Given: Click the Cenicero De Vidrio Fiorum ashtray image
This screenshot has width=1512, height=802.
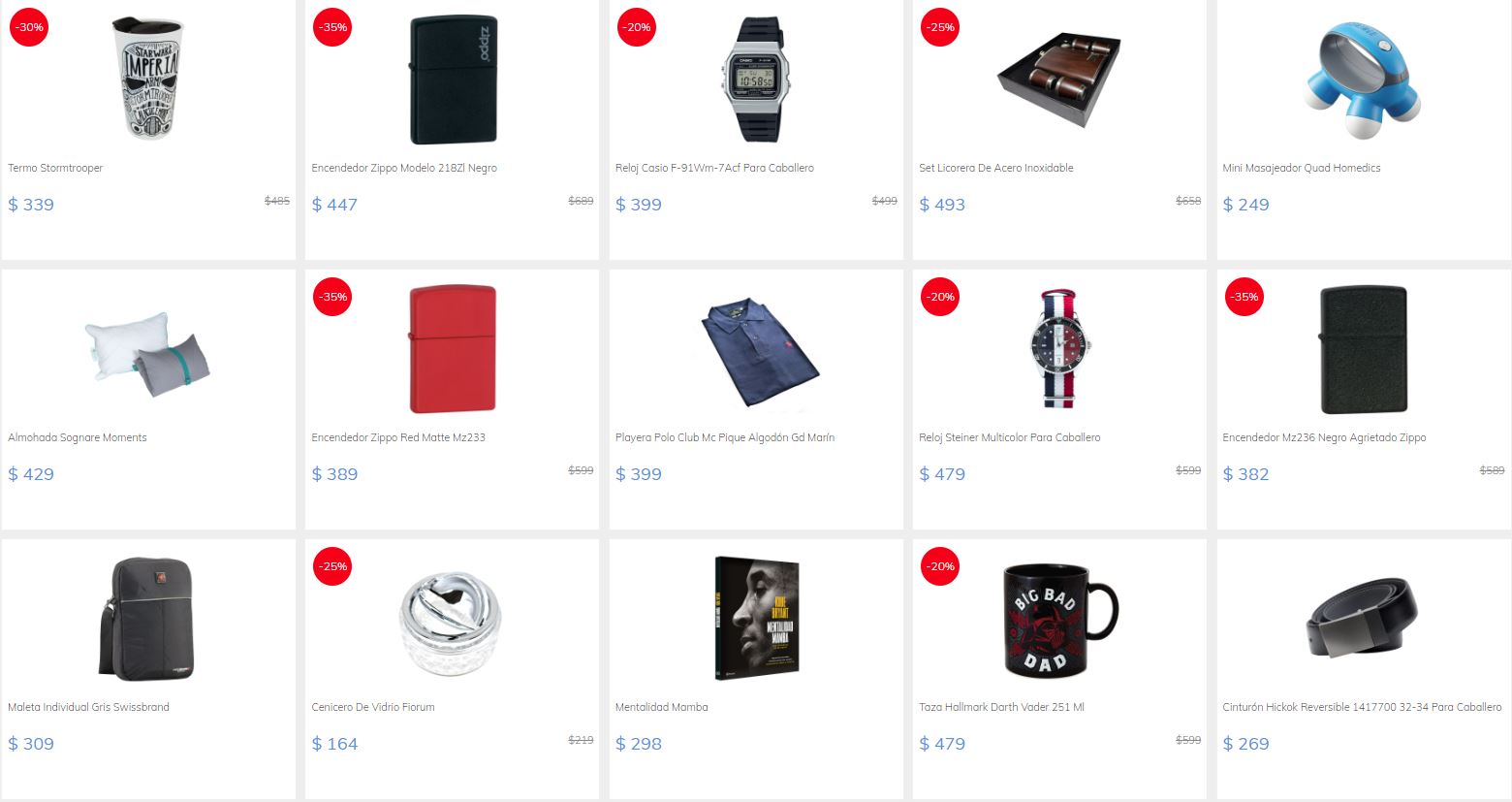Looking at the screenshot, I should (453, 621).
